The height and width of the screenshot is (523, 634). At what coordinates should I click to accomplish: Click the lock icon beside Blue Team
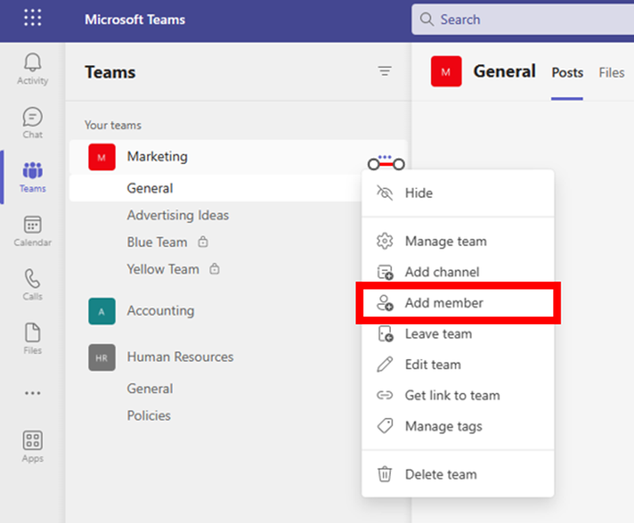click(203, 242)
